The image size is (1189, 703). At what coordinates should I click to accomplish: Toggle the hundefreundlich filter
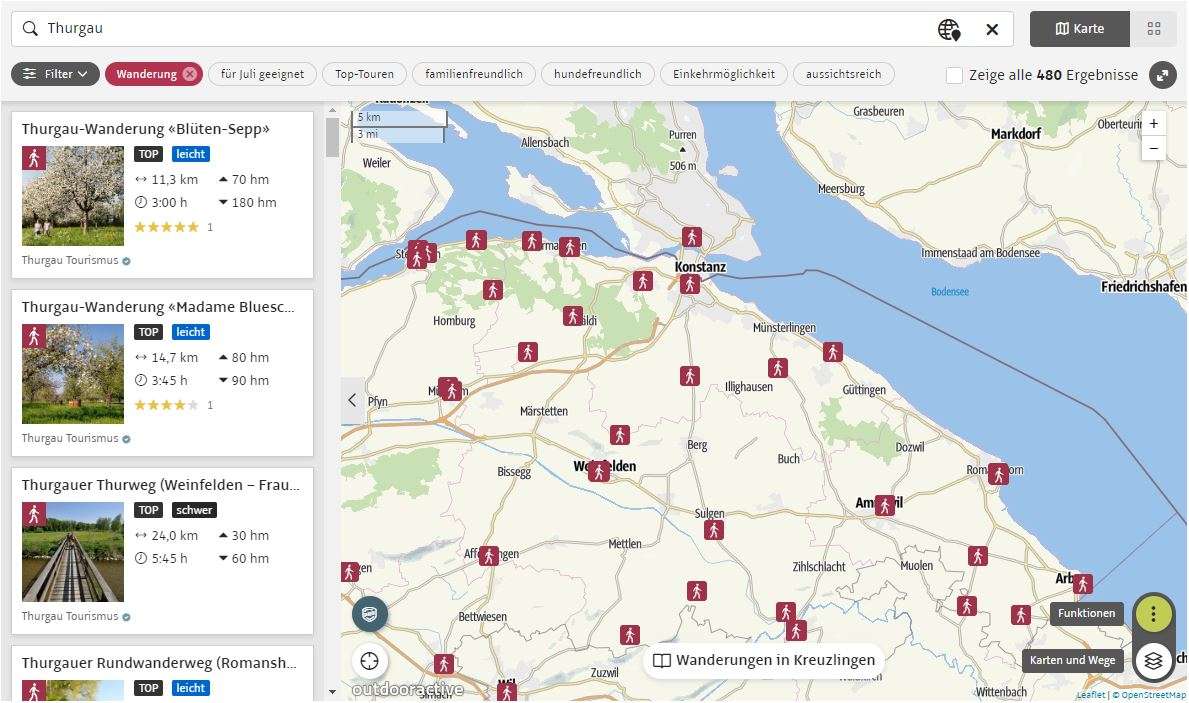[x=597, y=74]
